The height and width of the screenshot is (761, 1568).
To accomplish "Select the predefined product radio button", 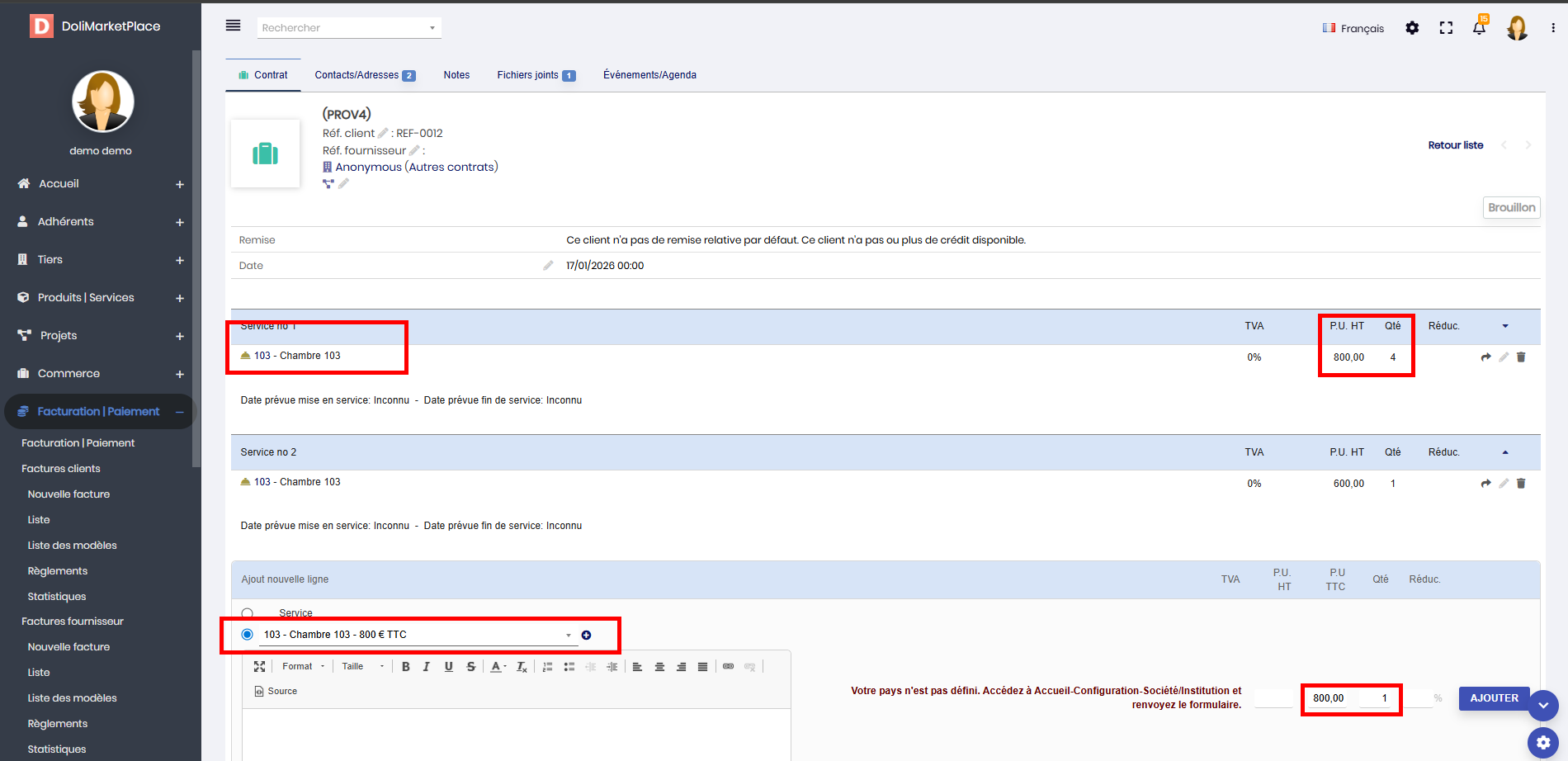I will tap(247, 635).
